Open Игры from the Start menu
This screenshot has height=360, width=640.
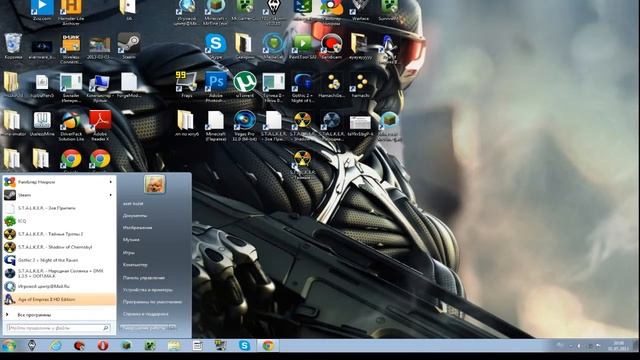pos(129,253)
